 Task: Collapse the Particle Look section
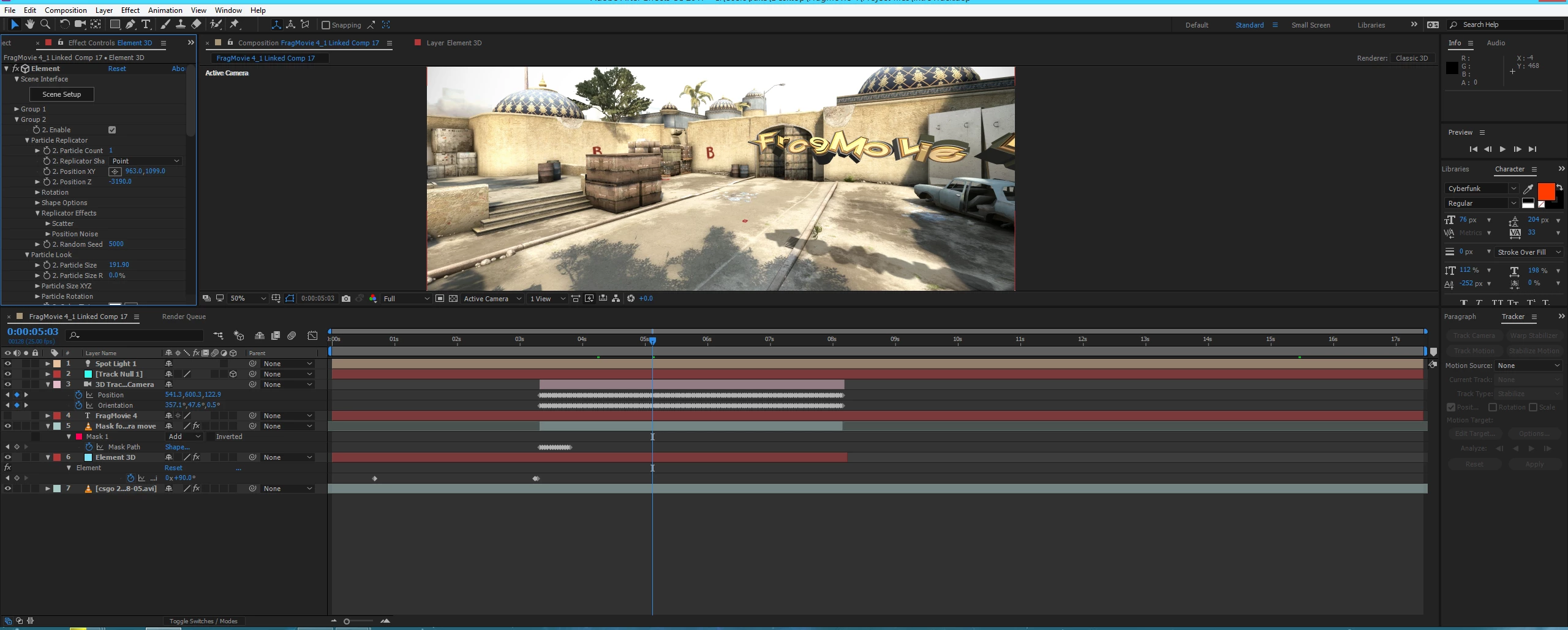pyautogui.click(x=27, y=255)
